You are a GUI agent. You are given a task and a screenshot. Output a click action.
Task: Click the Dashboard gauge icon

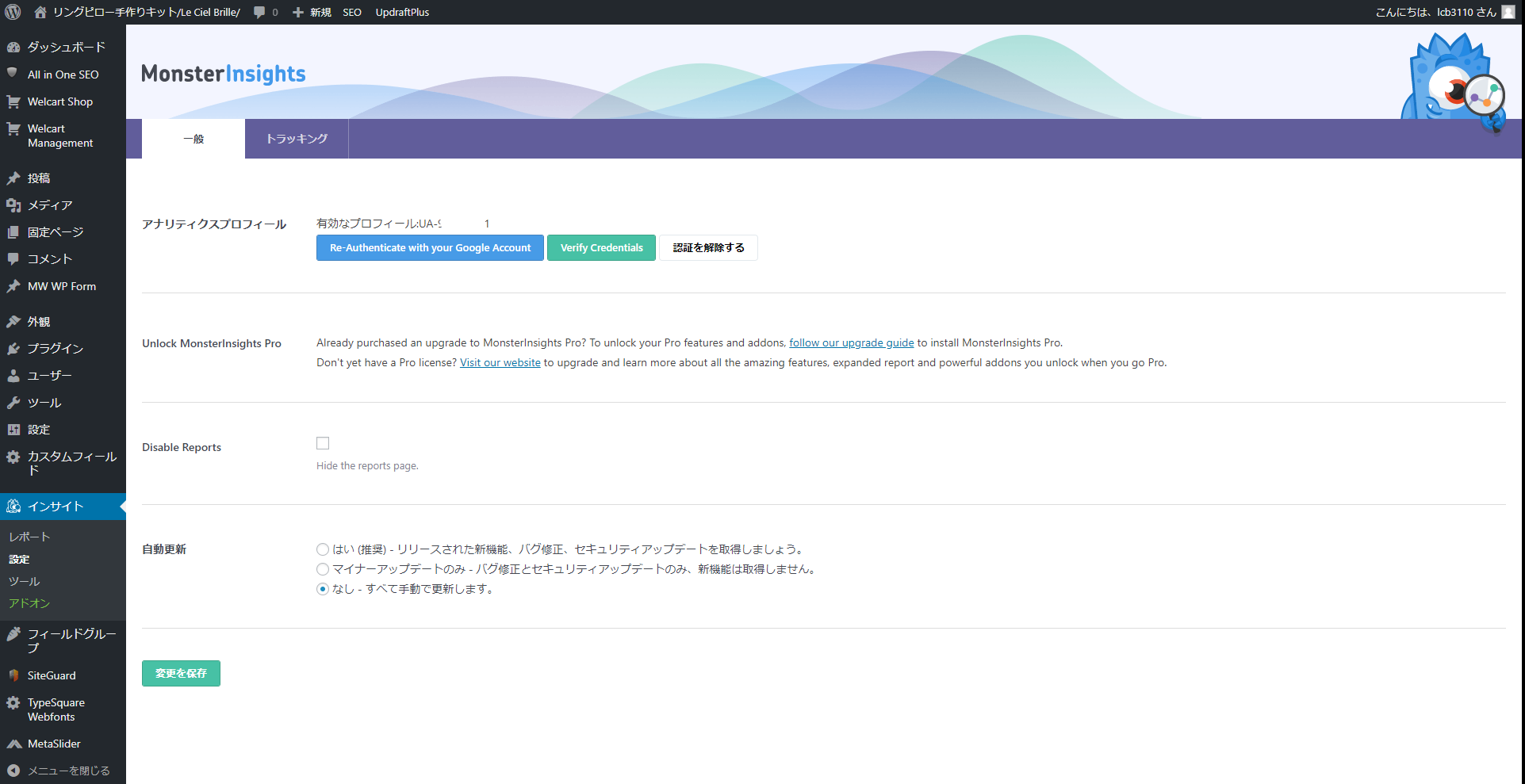pos(13,47)
